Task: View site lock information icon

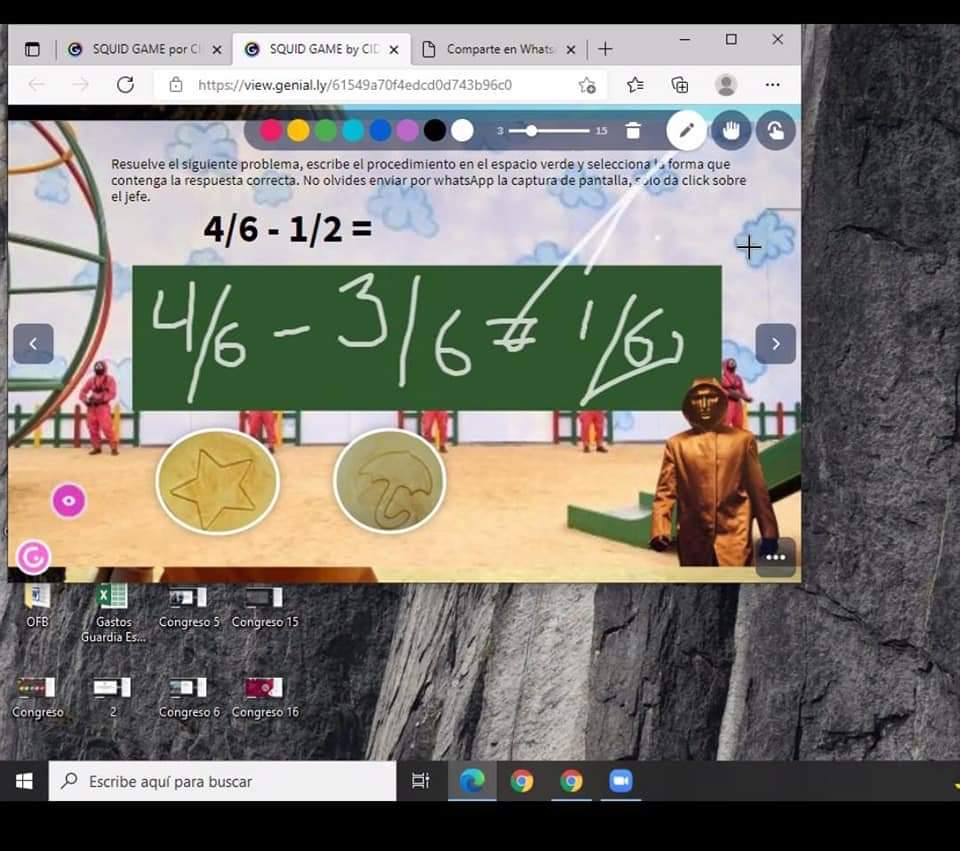Action: (176, 84)
